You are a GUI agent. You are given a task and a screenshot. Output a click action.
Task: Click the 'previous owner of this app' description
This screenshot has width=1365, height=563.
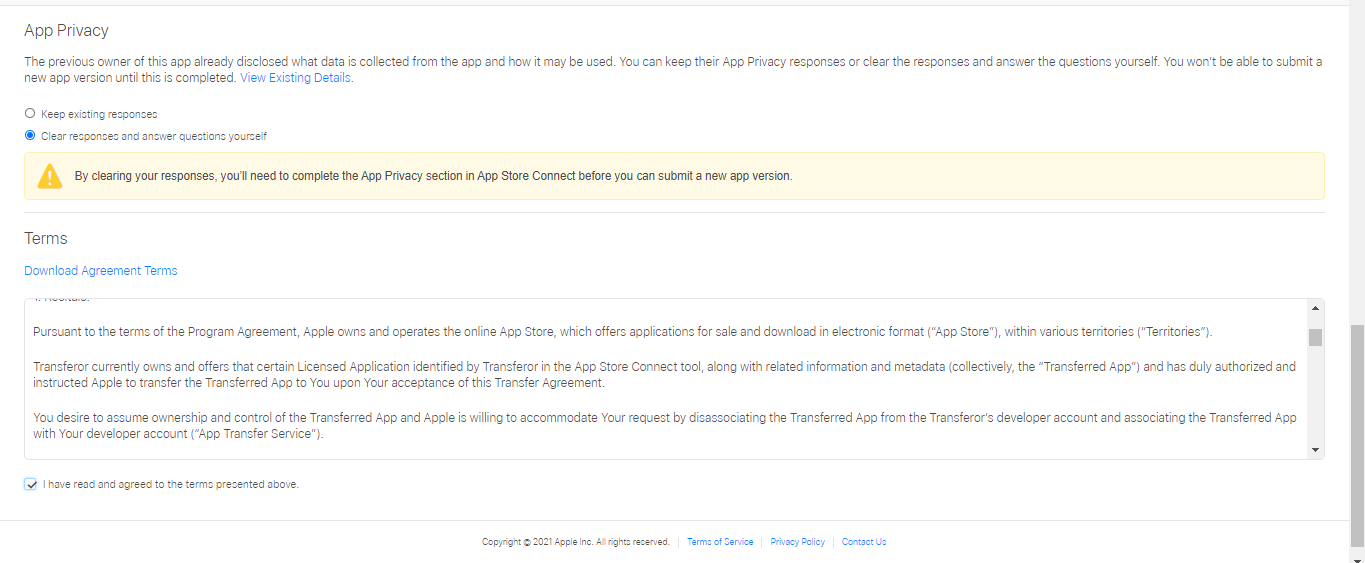click(673, 69)
